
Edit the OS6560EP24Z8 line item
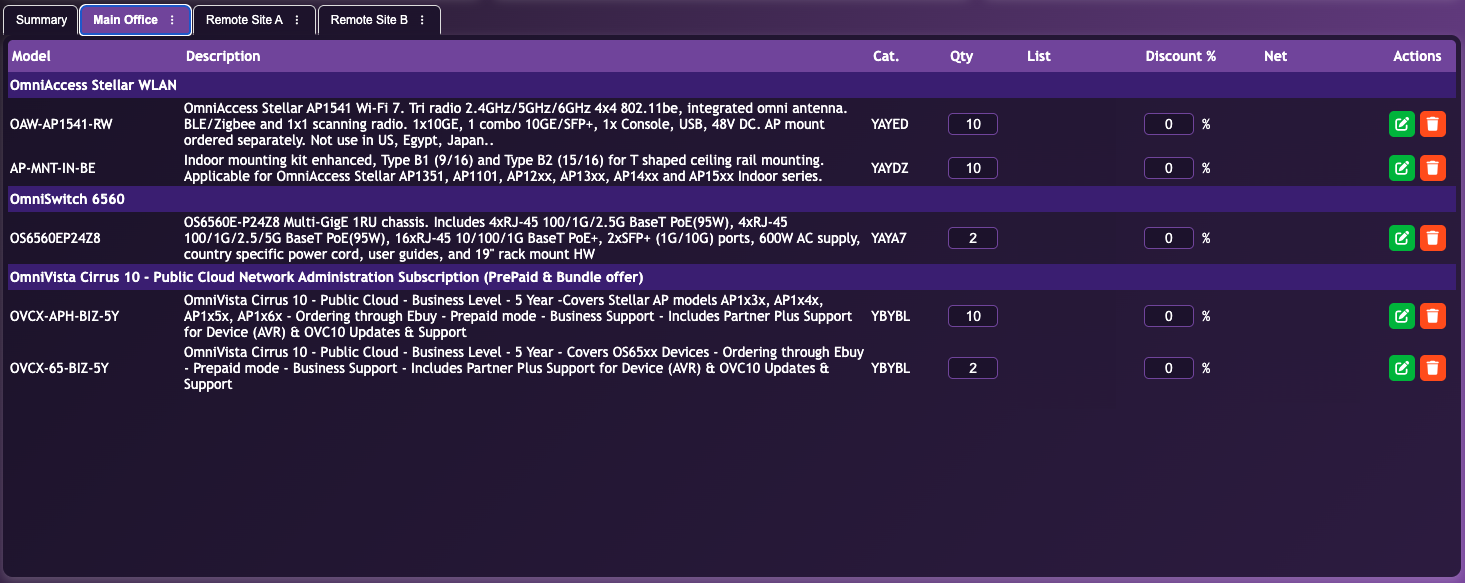(1402, 238)
